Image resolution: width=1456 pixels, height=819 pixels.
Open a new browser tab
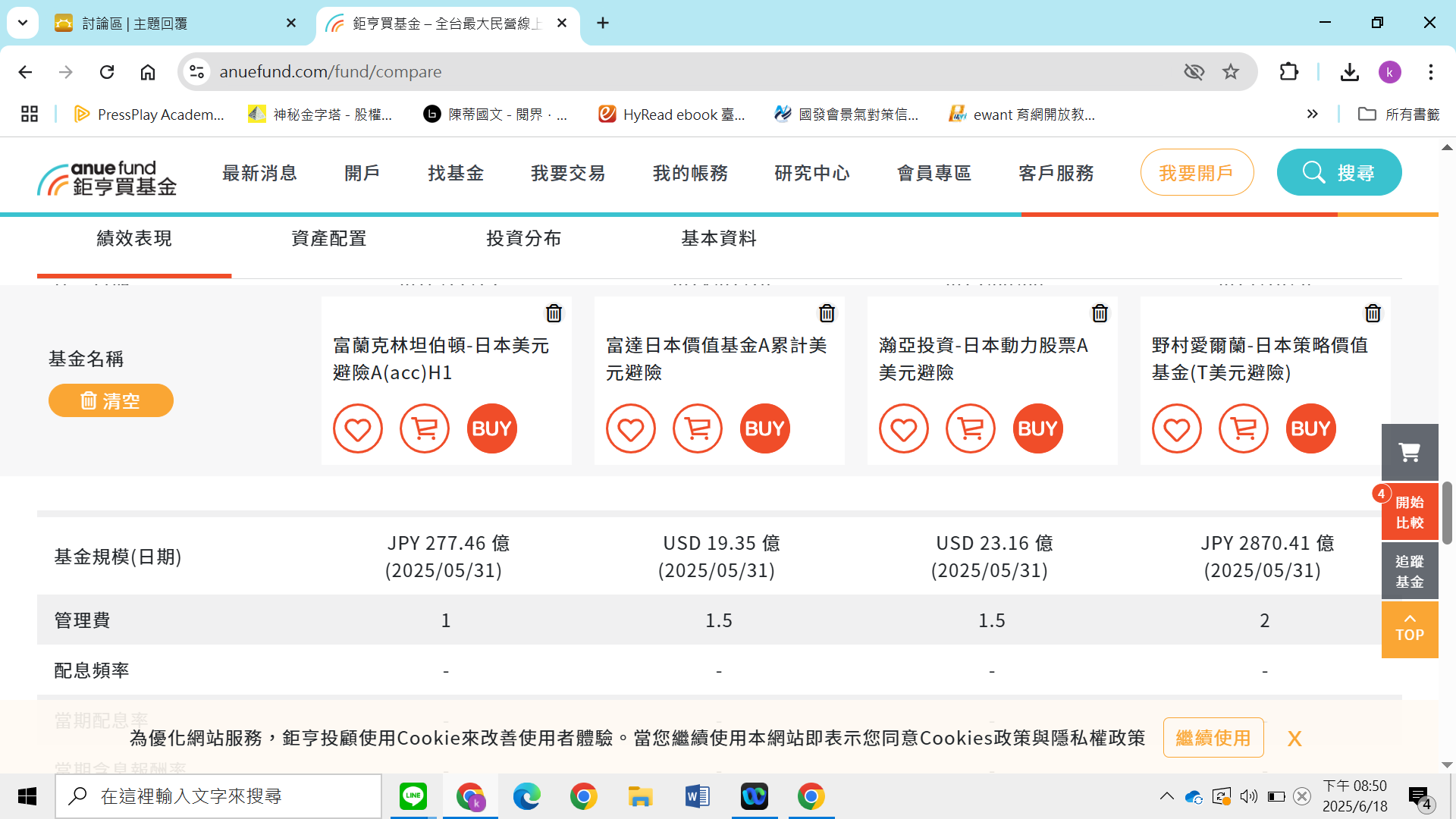click(x=603, y=24)
